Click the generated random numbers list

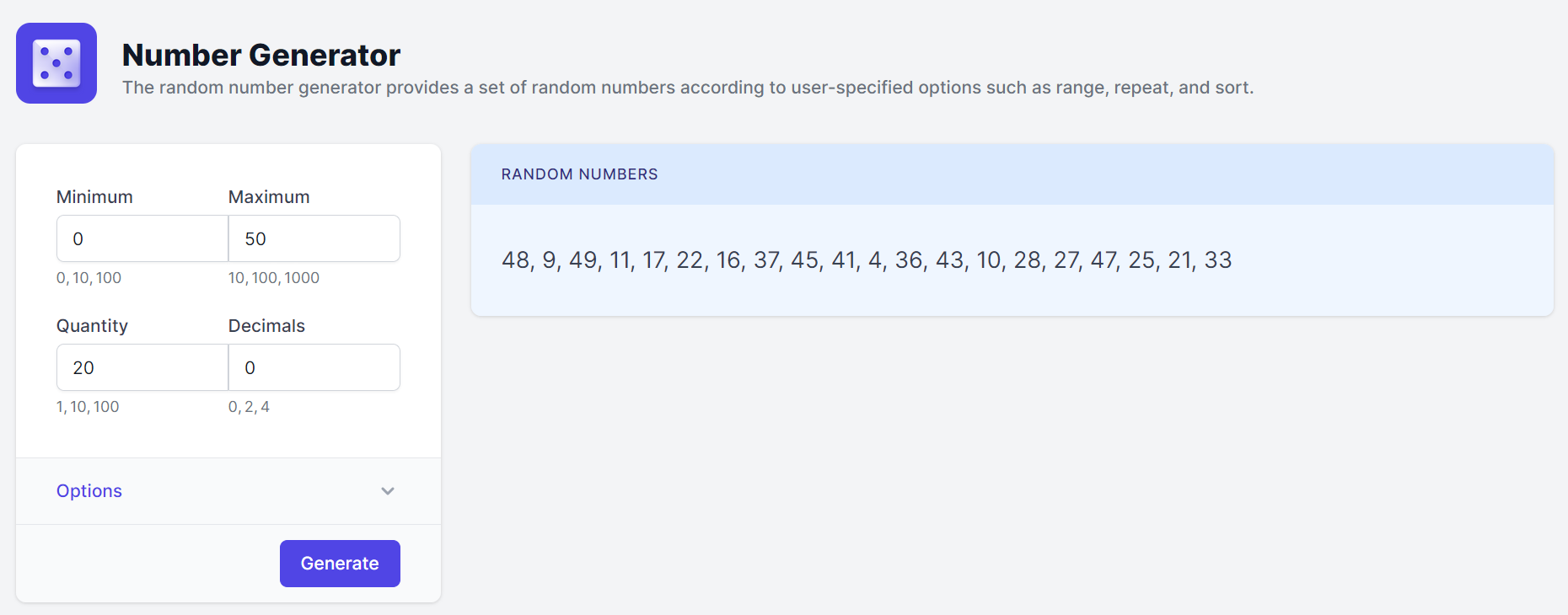(866, 260)
